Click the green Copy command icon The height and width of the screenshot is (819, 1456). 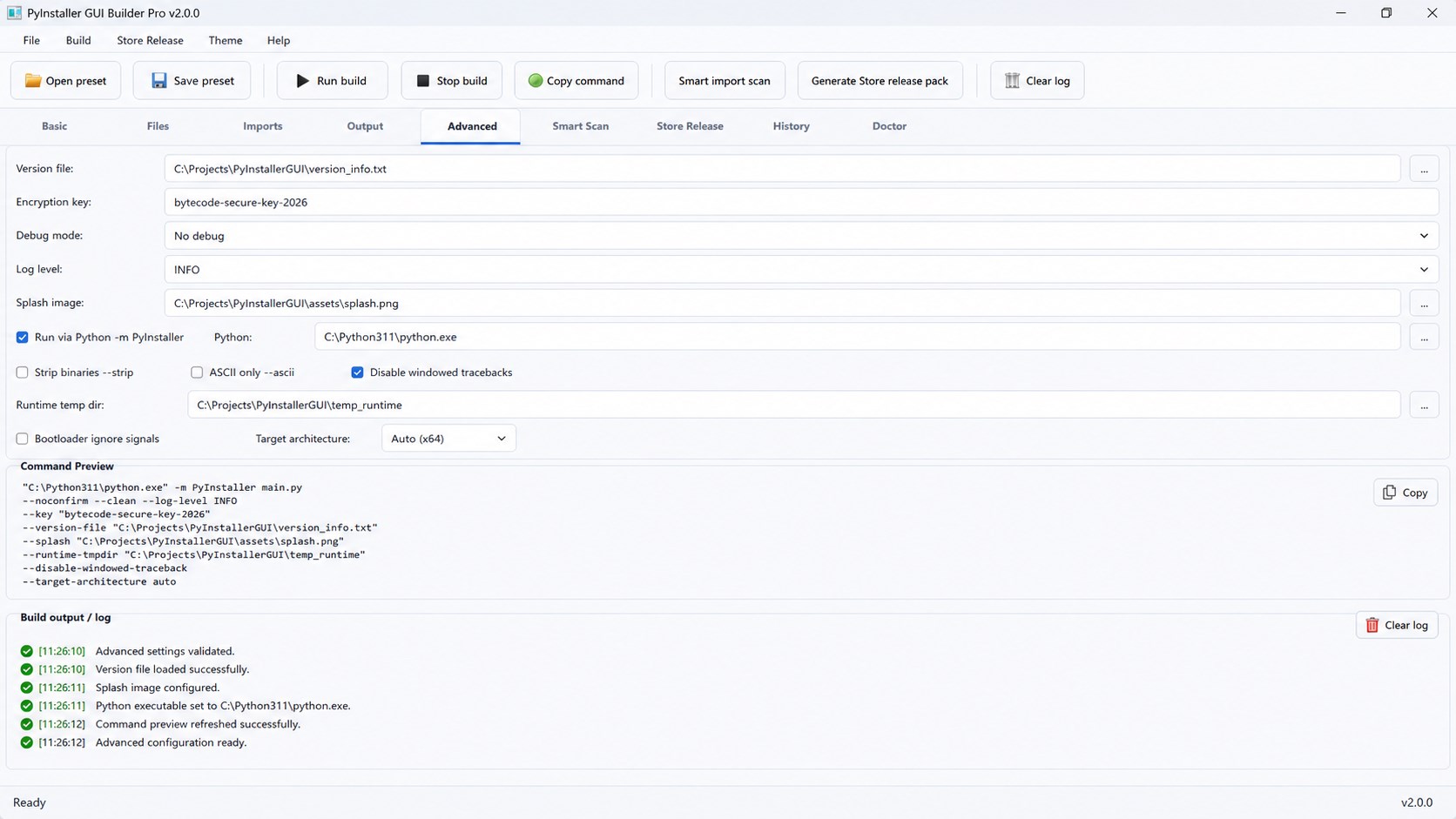(x=536, y=81)
